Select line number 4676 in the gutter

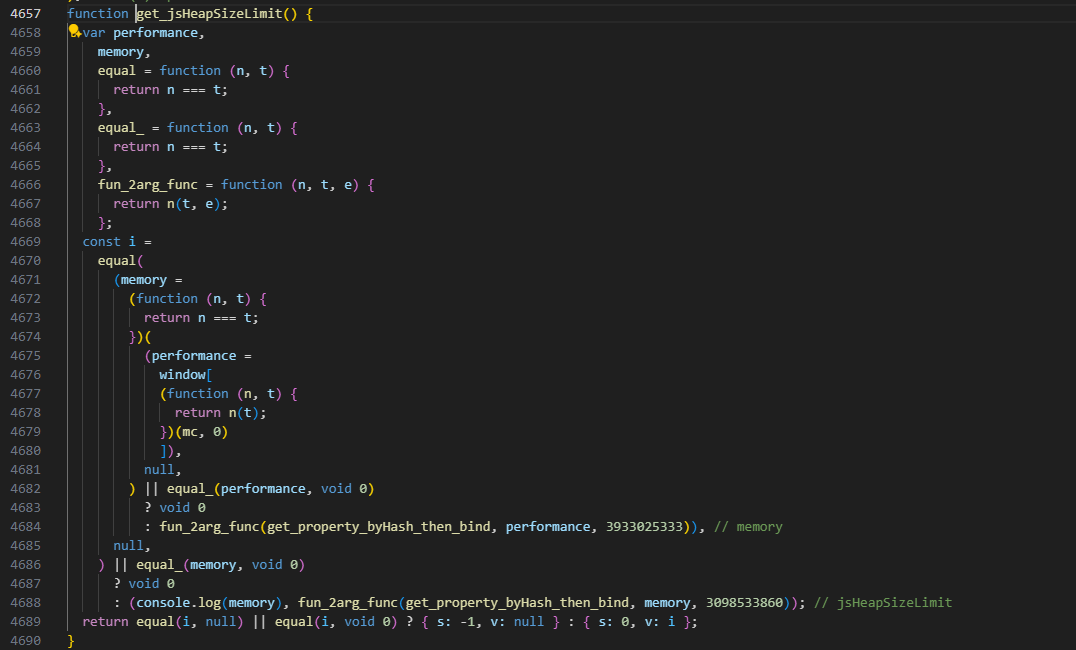(25, 375)
